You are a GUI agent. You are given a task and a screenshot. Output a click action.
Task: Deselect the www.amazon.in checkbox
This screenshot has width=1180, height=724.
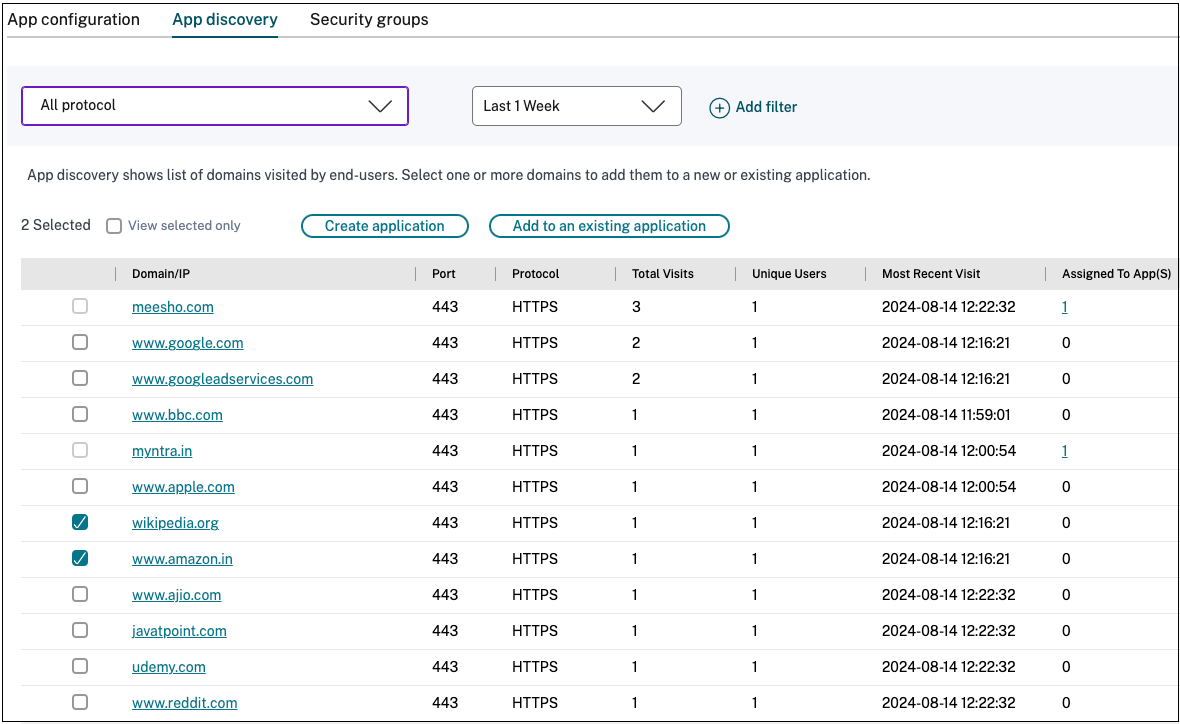point(80,558)
